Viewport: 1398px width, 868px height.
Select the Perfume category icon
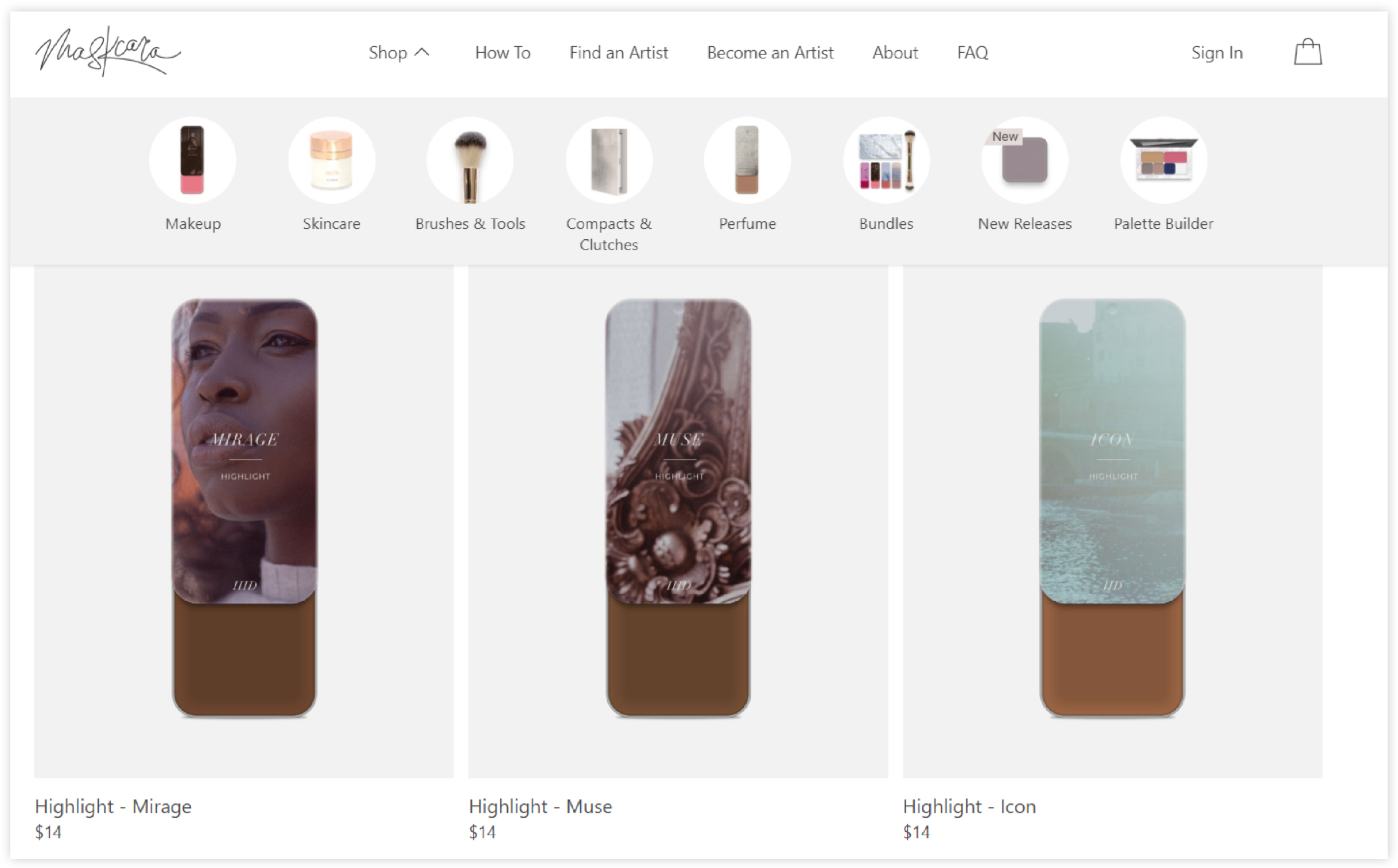(x=748, y=160)
